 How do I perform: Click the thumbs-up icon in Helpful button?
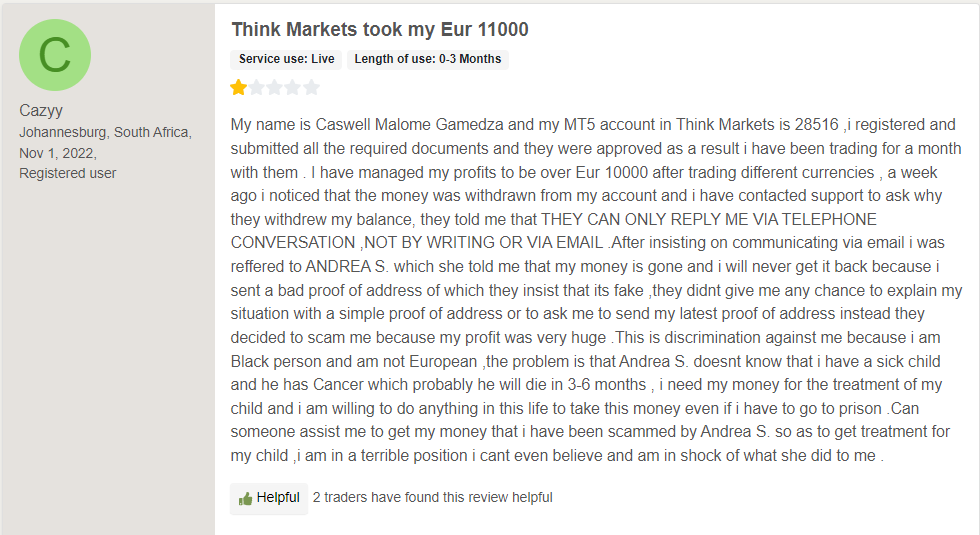pyautogui.click(x=245, y=499)
